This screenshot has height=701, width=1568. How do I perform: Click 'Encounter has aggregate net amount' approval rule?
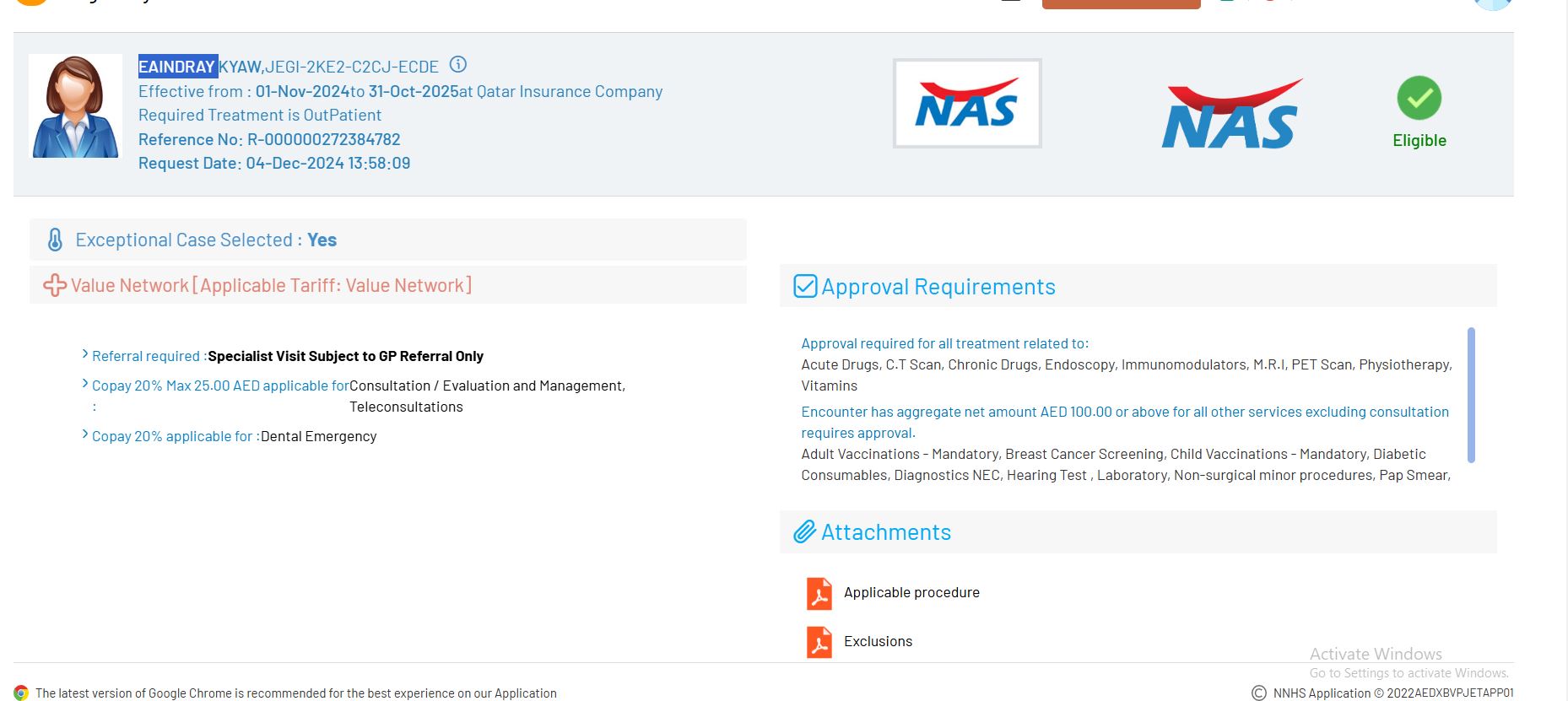click(1125, 422)
